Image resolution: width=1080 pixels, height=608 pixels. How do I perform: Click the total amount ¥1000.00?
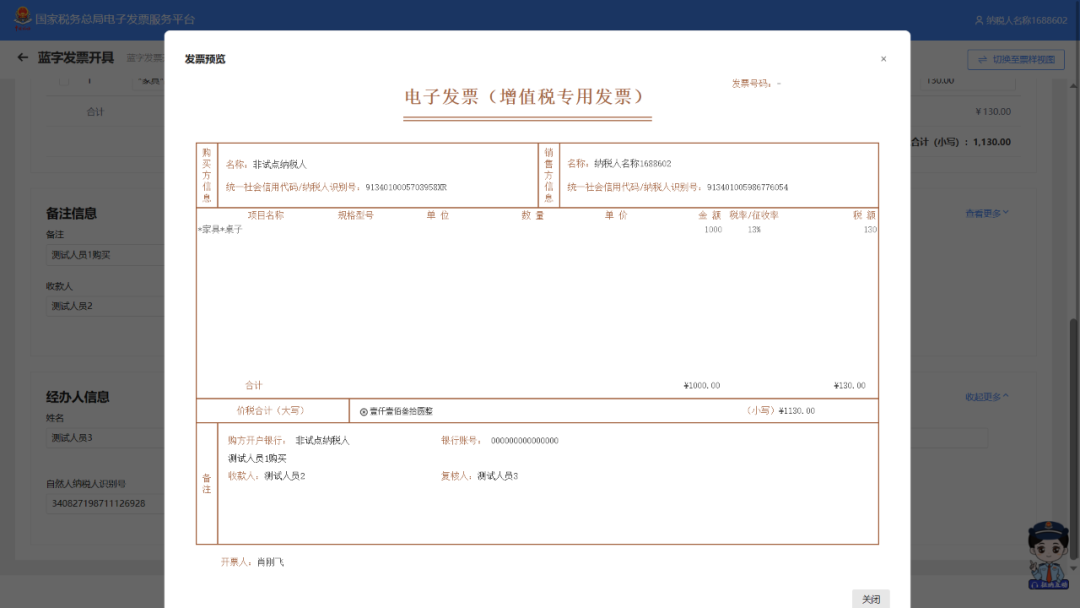(x=702, y=386)
